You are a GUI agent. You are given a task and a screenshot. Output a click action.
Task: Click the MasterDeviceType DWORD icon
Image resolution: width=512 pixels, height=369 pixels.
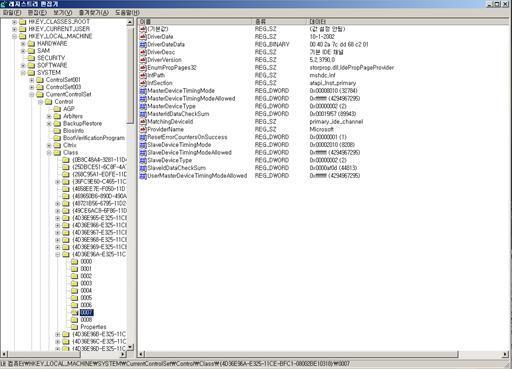[x=143, y=106]
